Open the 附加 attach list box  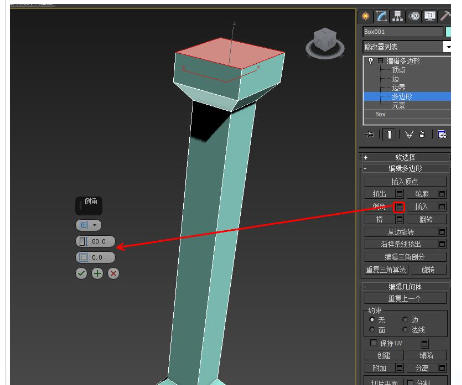(x=399, y=368)
